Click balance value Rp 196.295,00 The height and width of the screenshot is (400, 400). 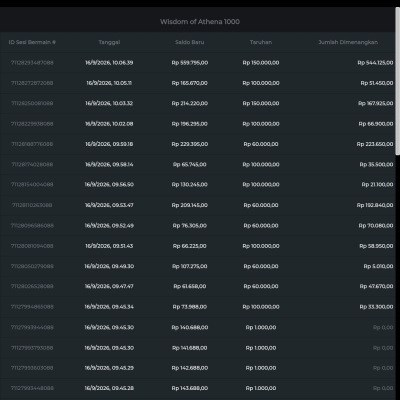click(190, 124)
